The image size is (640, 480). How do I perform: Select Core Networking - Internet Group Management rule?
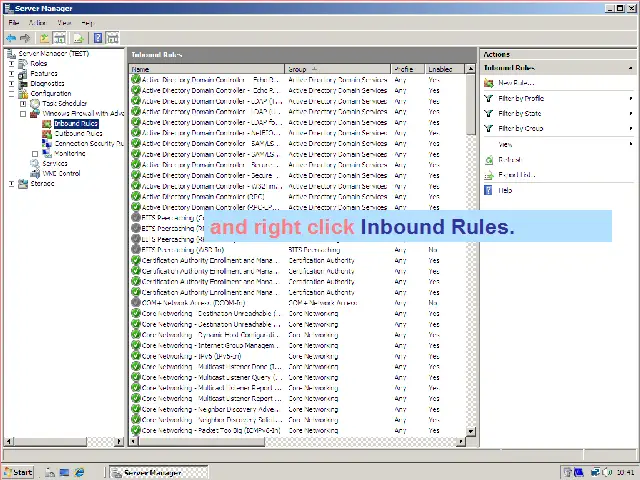298,346
